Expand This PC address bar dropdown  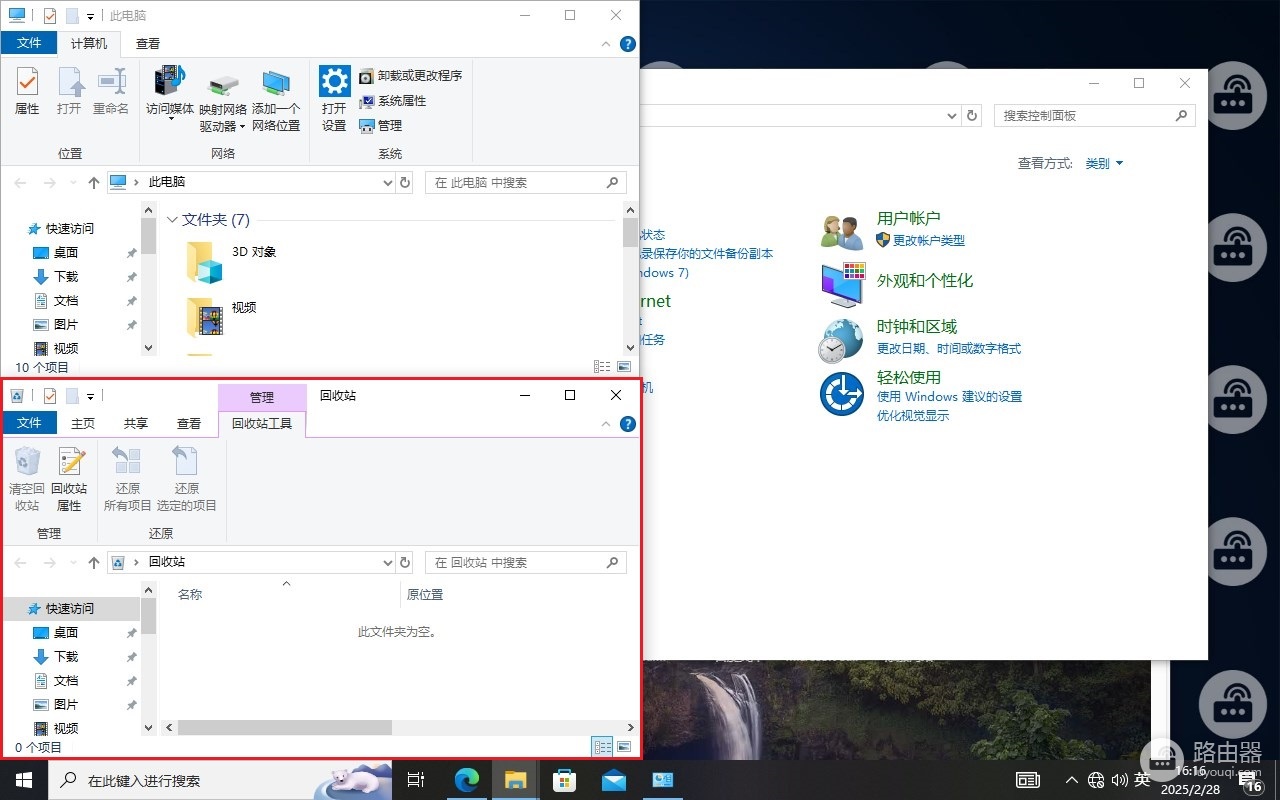coord(388,183)
